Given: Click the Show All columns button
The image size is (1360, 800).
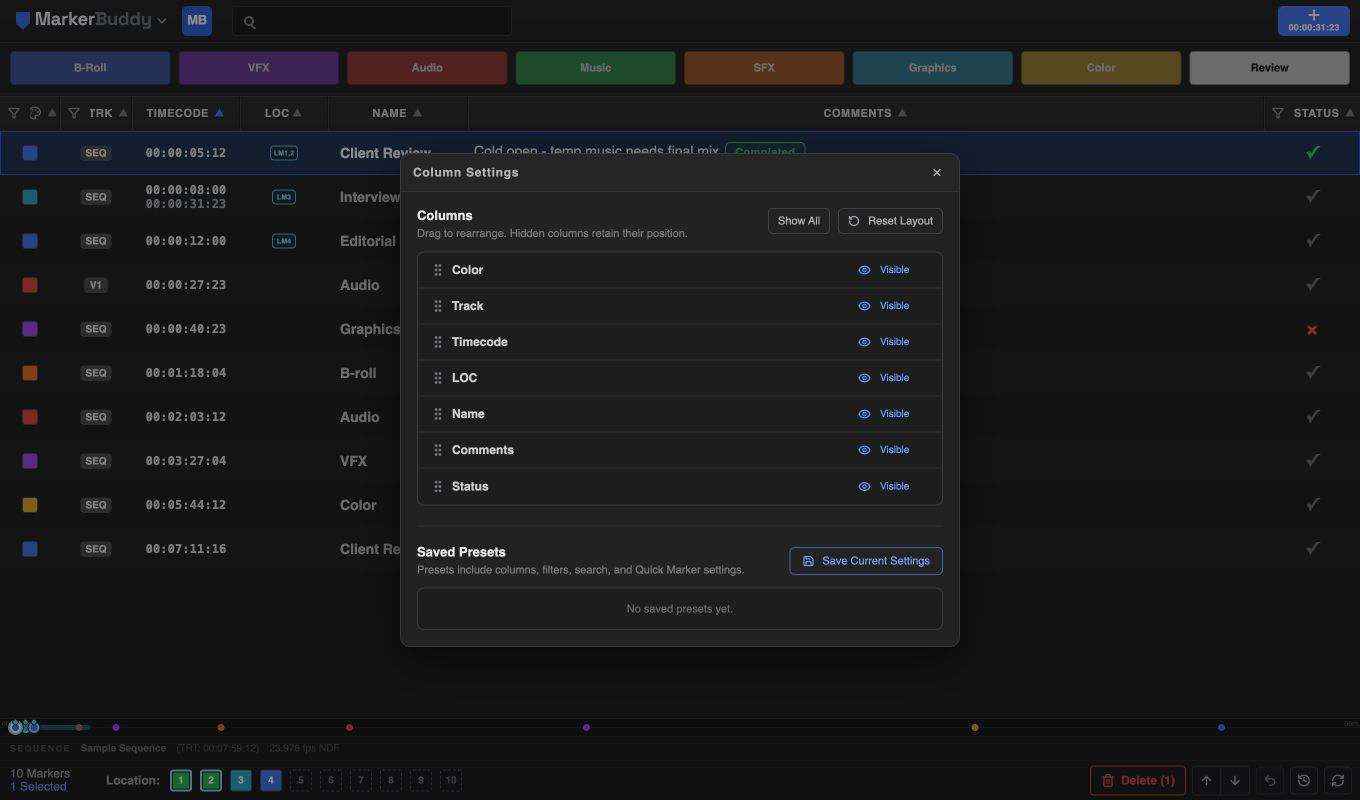Looking at the screenshot, I should click(x=799, y=221).
